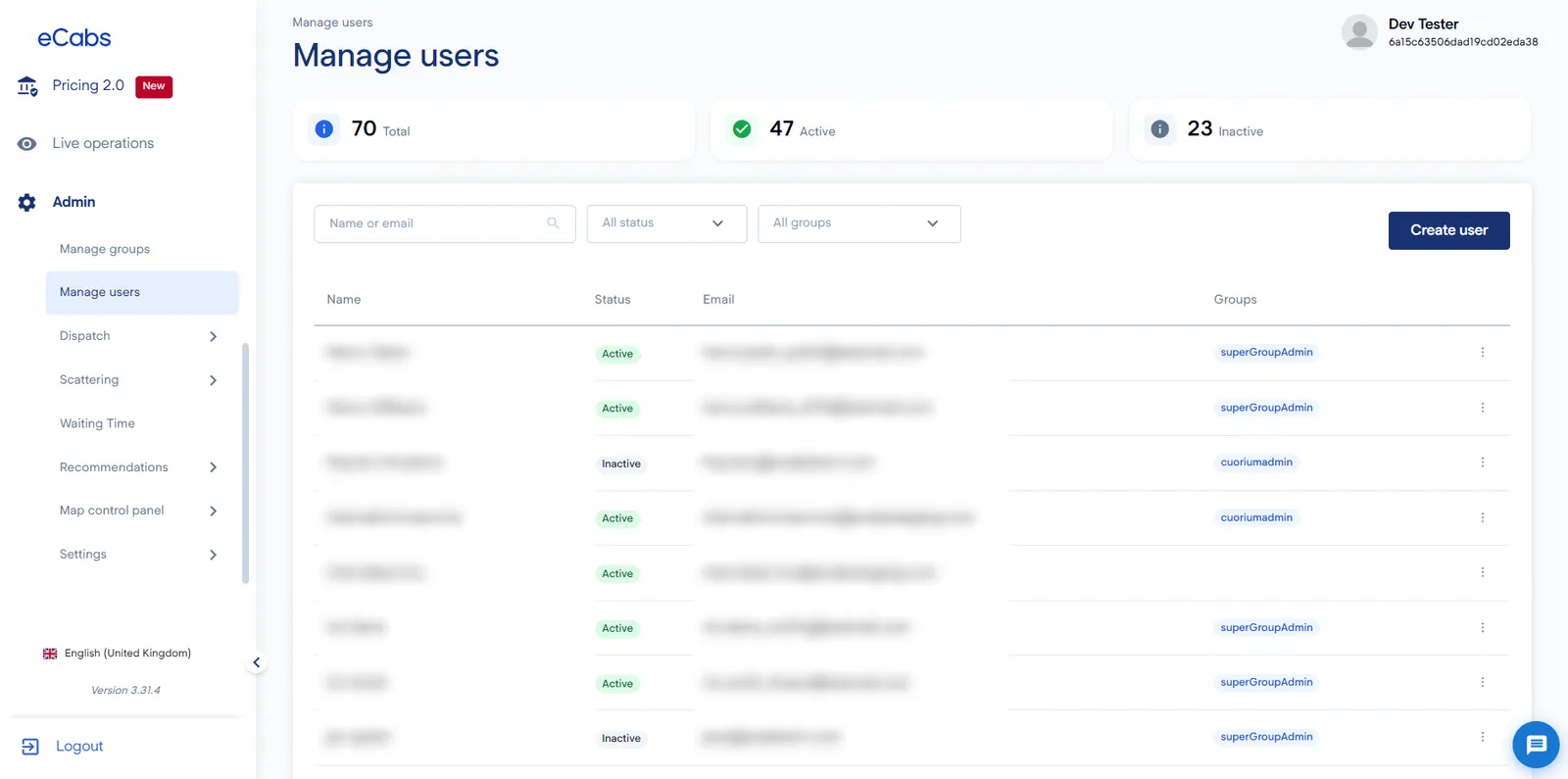1568x779 pixels.
Task: Open actions menu for active cuoriumadmin row
Action: click(x=1482, y=517)
